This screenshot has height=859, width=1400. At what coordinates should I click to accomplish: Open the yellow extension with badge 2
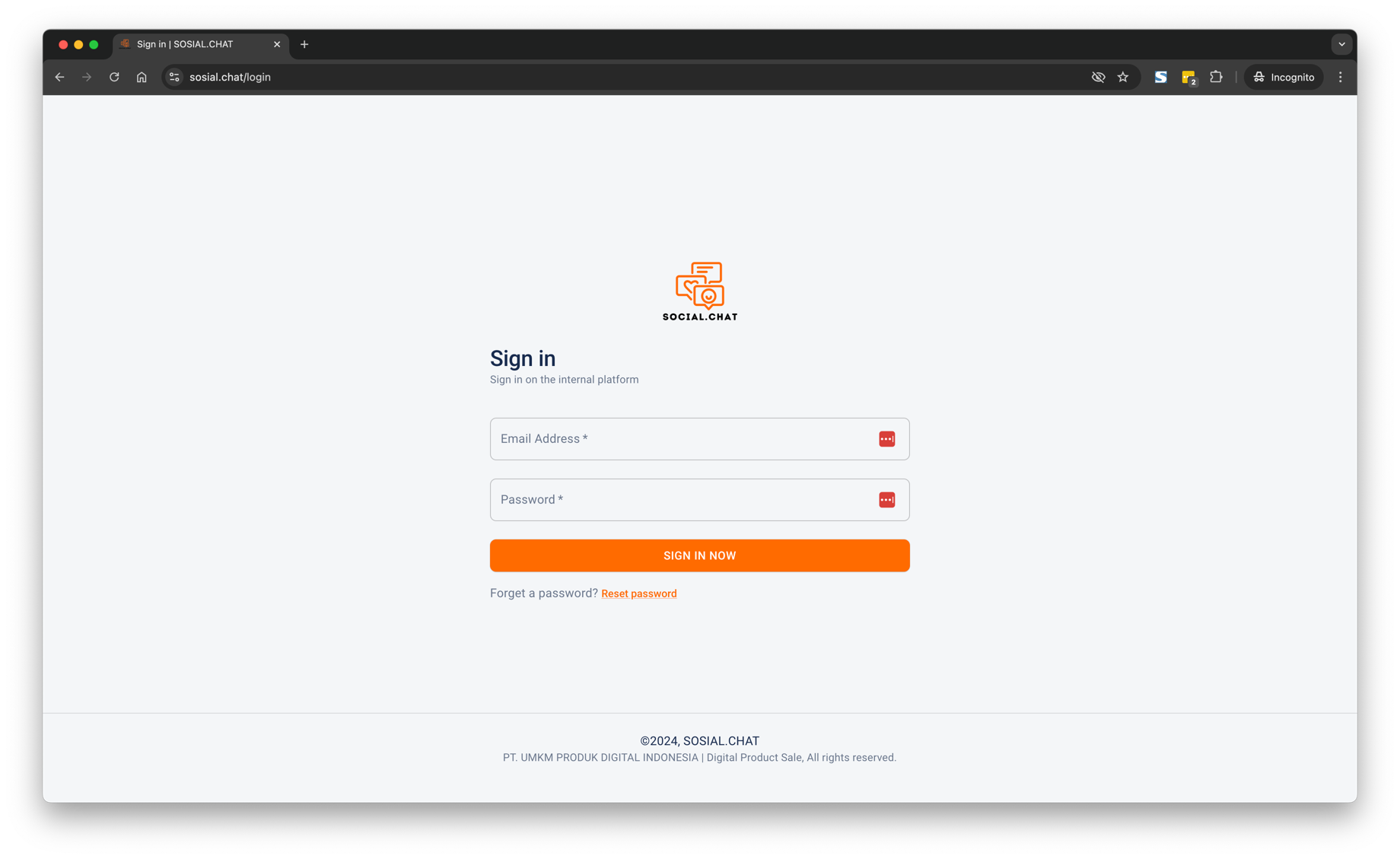(x=1188, y=77)
